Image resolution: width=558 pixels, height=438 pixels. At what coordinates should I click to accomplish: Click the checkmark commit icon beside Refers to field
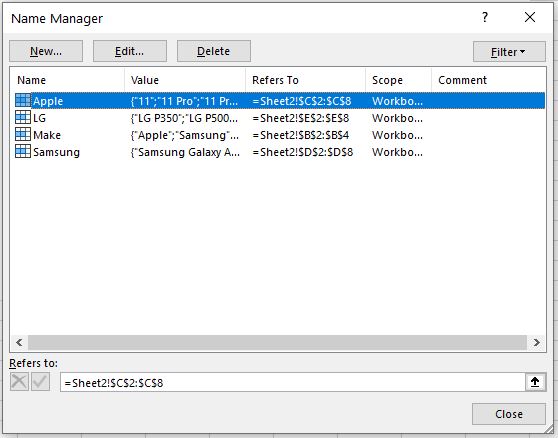41,382
